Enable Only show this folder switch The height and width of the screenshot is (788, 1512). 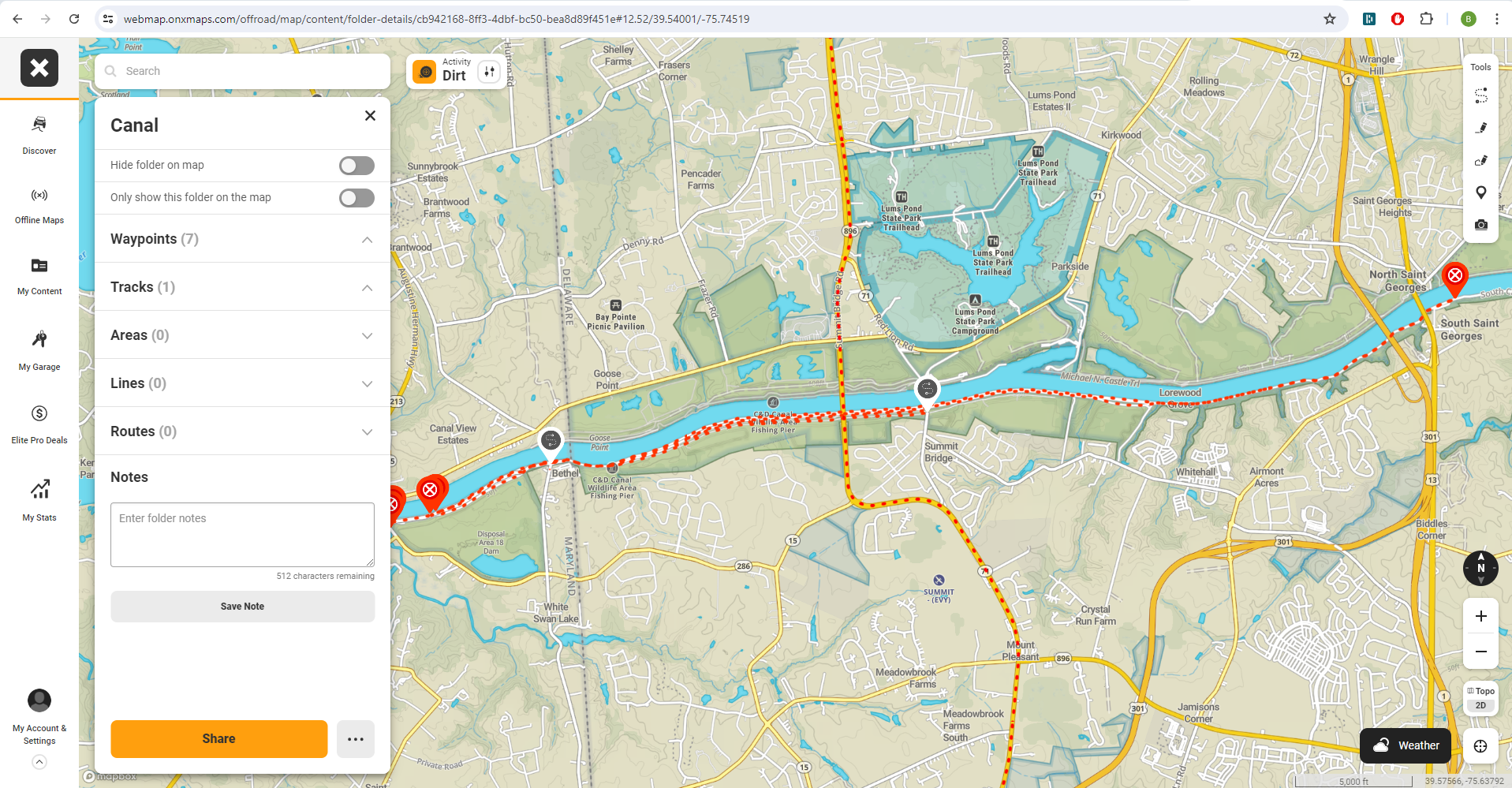click(357, 198)
